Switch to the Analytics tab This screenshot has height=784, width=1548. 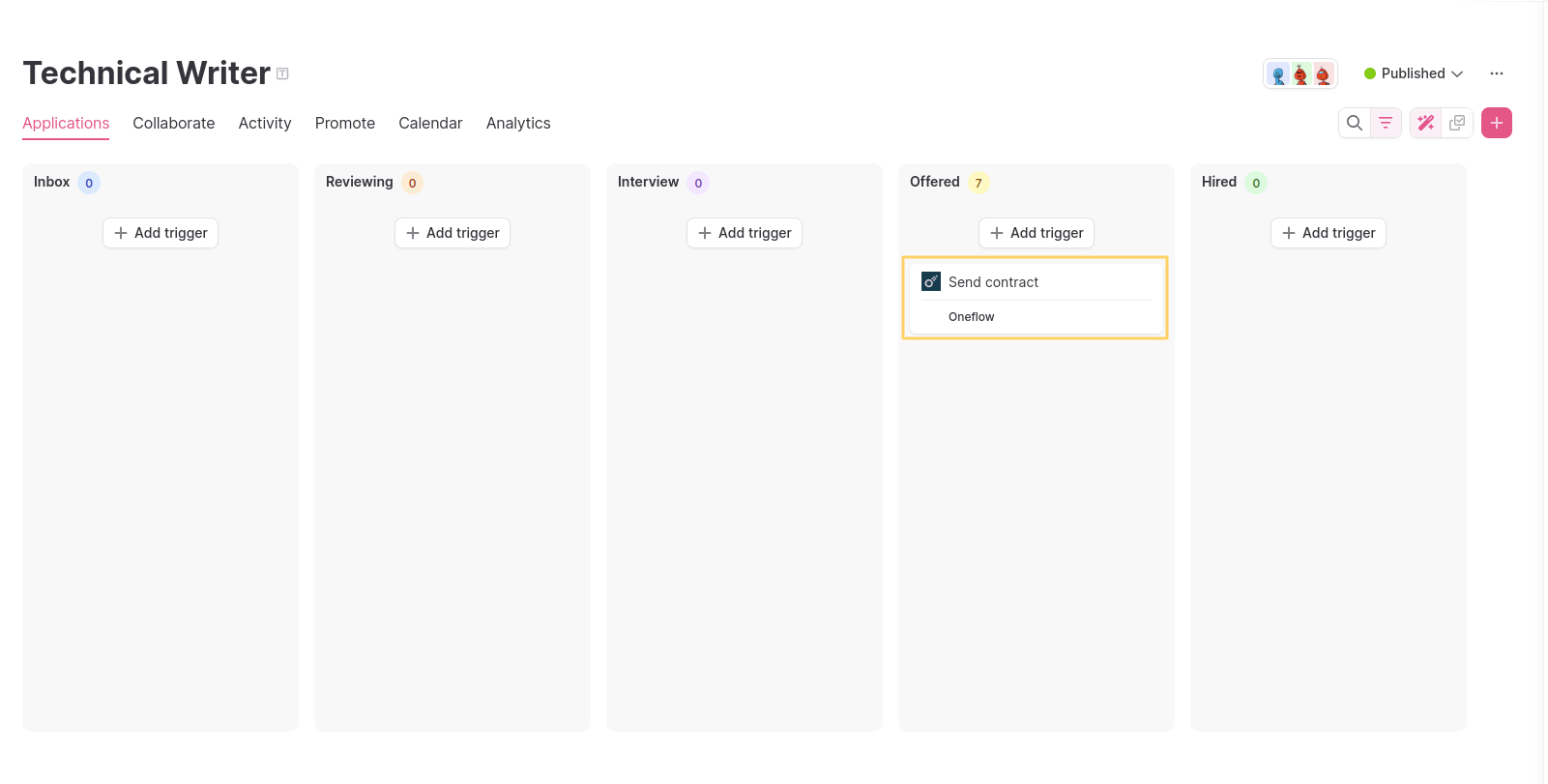pos(518,123)
